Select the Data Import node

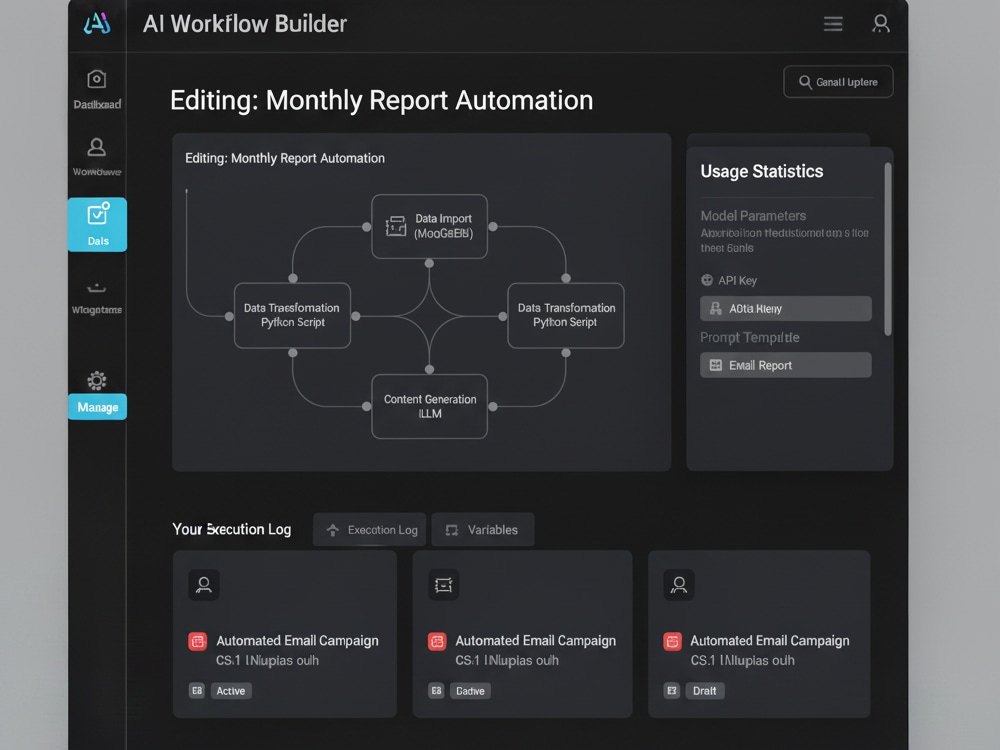(429, 226)
